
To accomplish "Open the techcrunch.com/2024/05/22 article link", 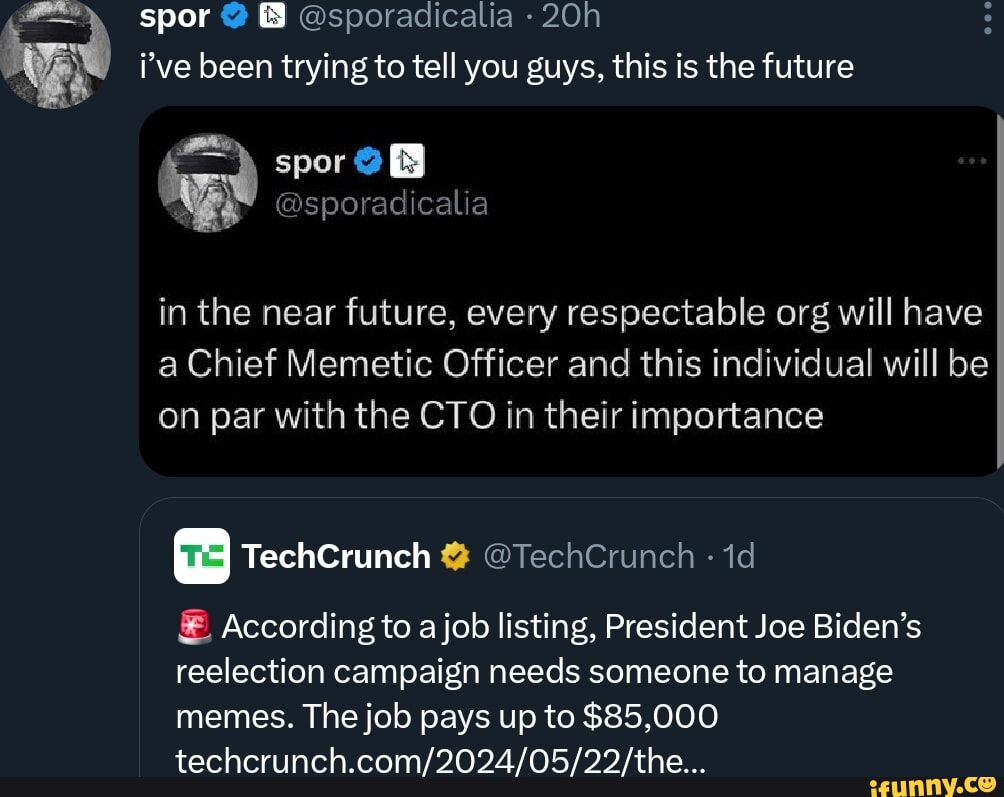I will (x=440, y=761).
